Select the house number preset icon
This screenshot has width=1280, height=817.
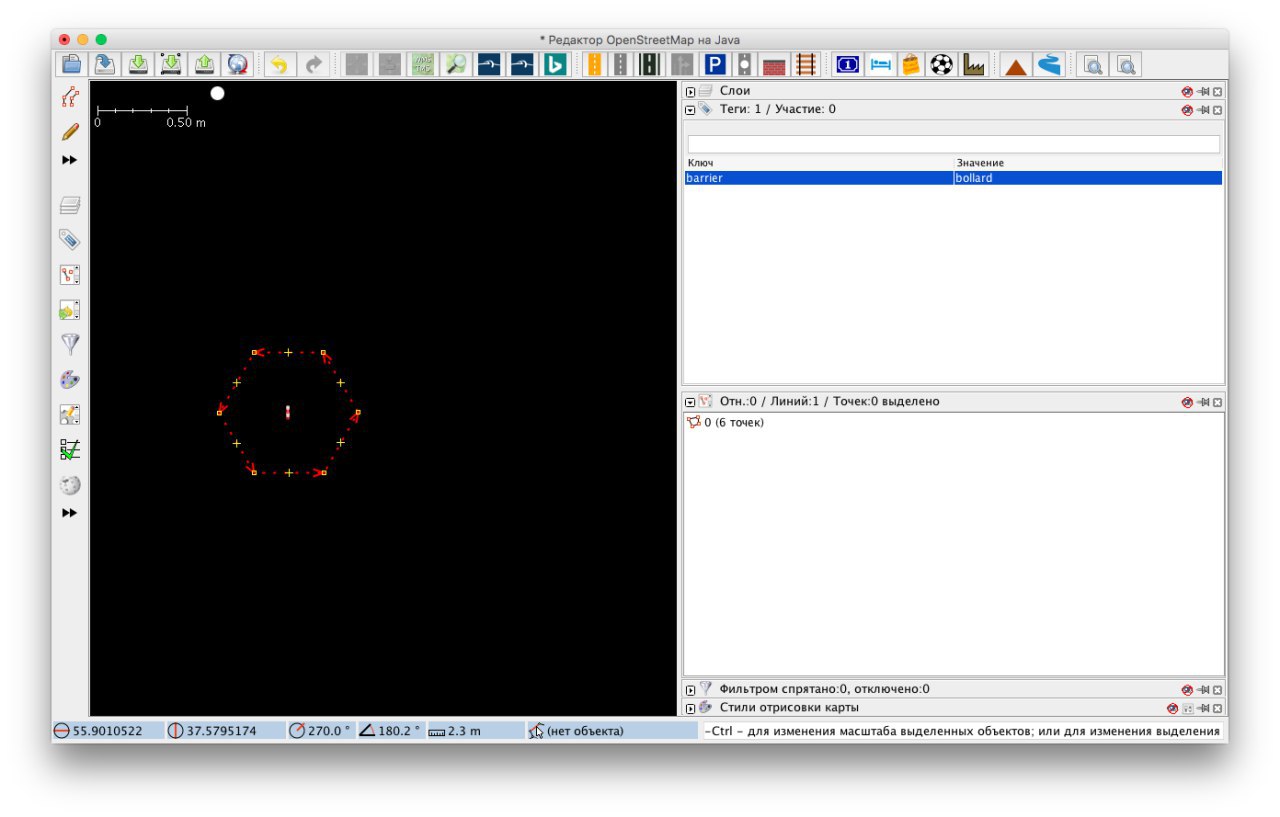pos(847,64)
